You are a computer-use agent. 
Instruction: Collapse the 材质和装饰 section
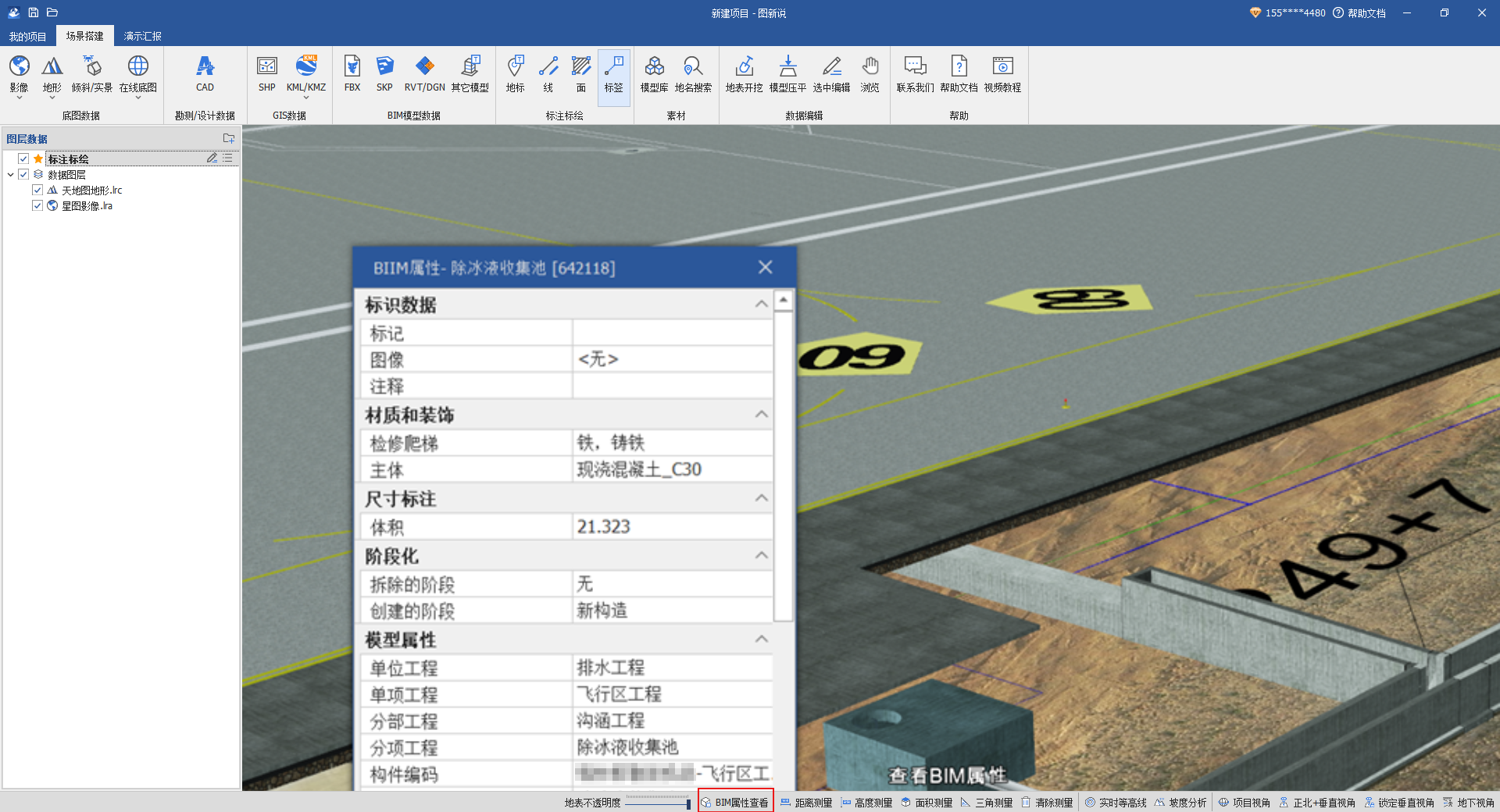pos(761,415)
